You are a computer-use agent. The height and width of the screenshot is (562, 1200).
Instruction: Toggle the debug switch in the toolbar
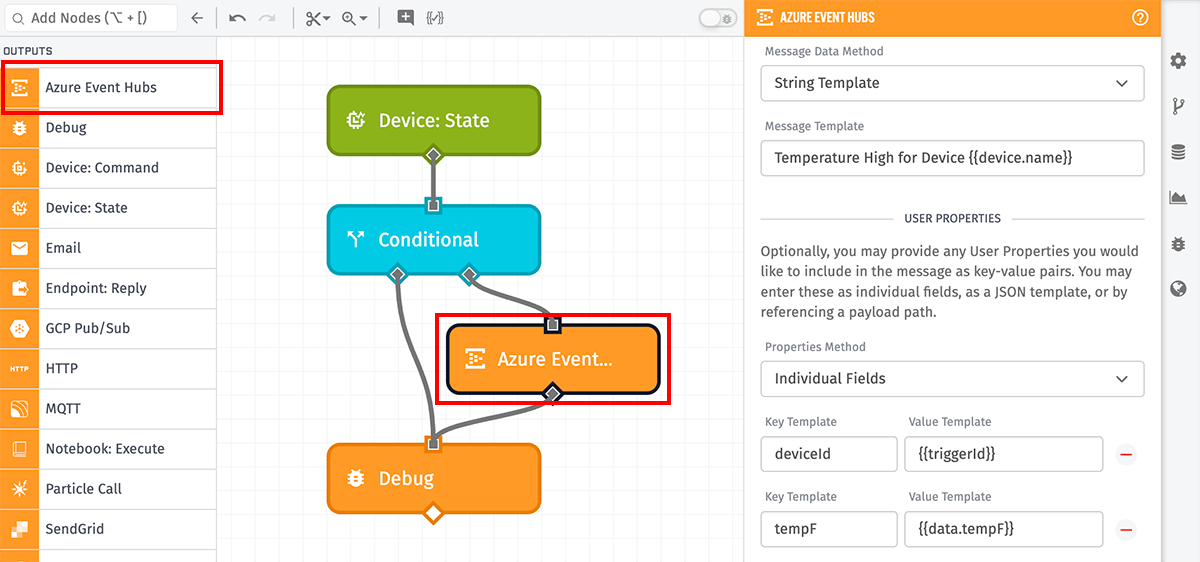(718, 18)
